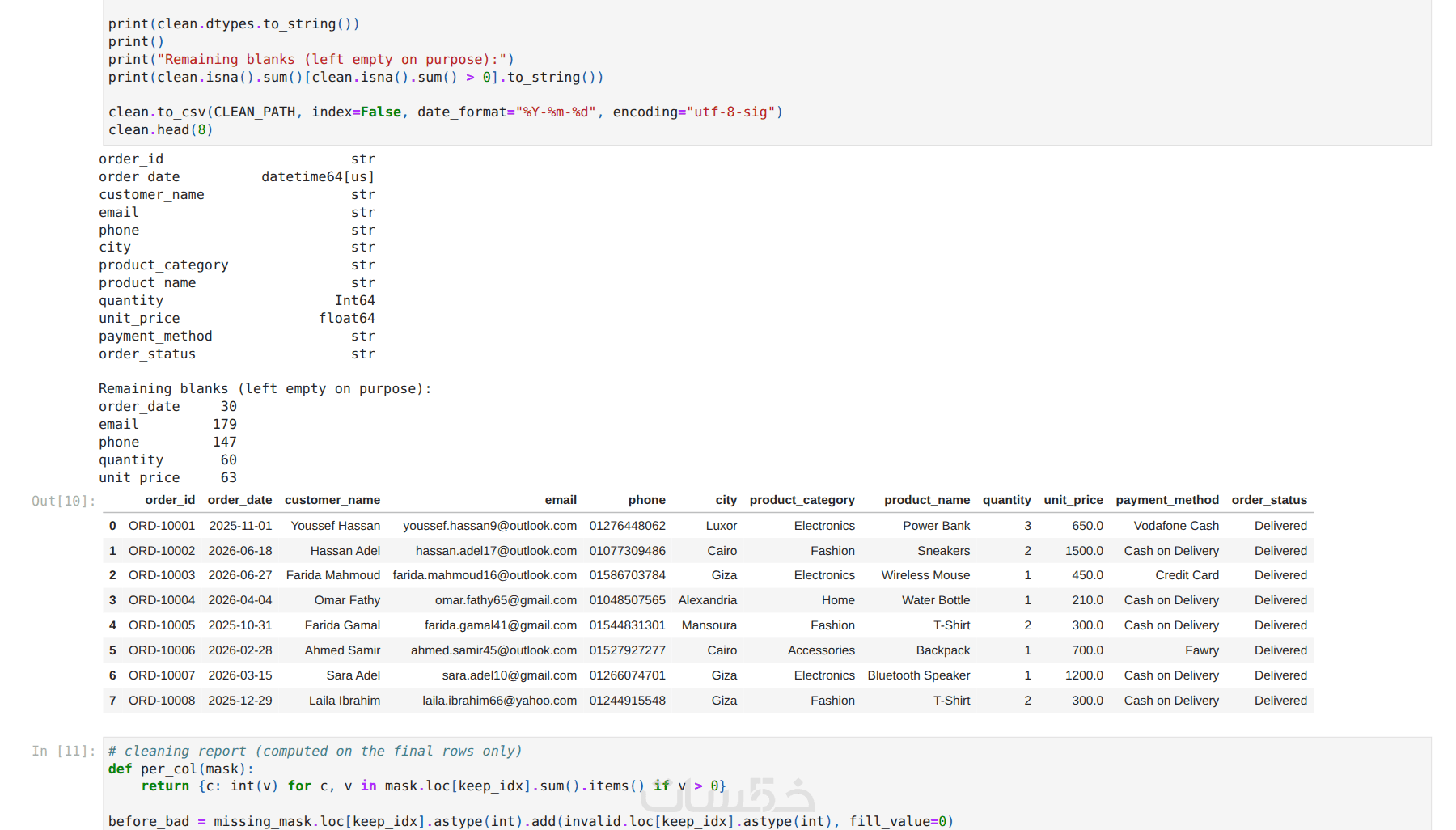This screenshot has width=1456, height=830.
Task: Click the def per_col(mask) code line
Action: click(x=181, y=769)
